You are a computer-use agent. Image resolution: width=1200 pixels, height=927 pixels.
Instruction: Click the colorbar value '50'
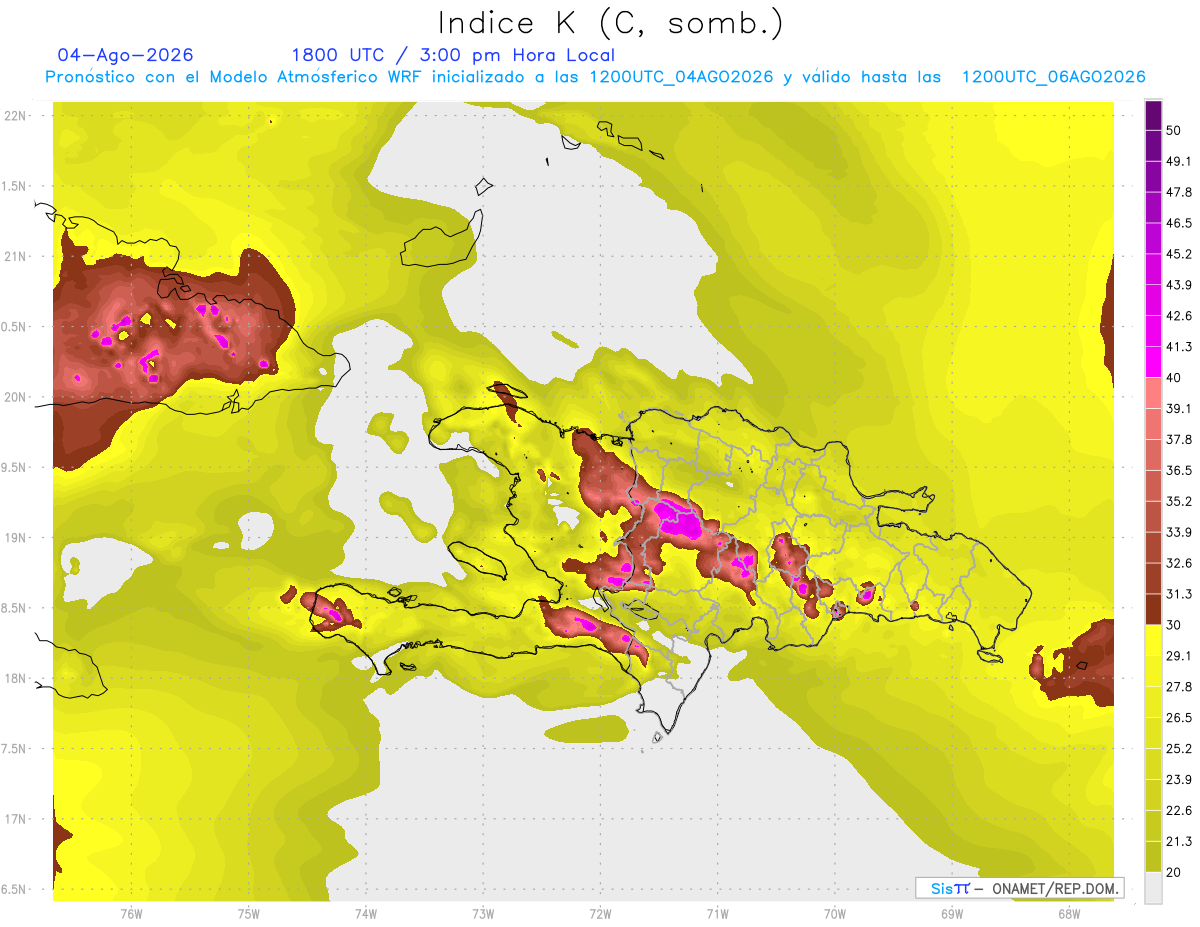click(1176, 130)
